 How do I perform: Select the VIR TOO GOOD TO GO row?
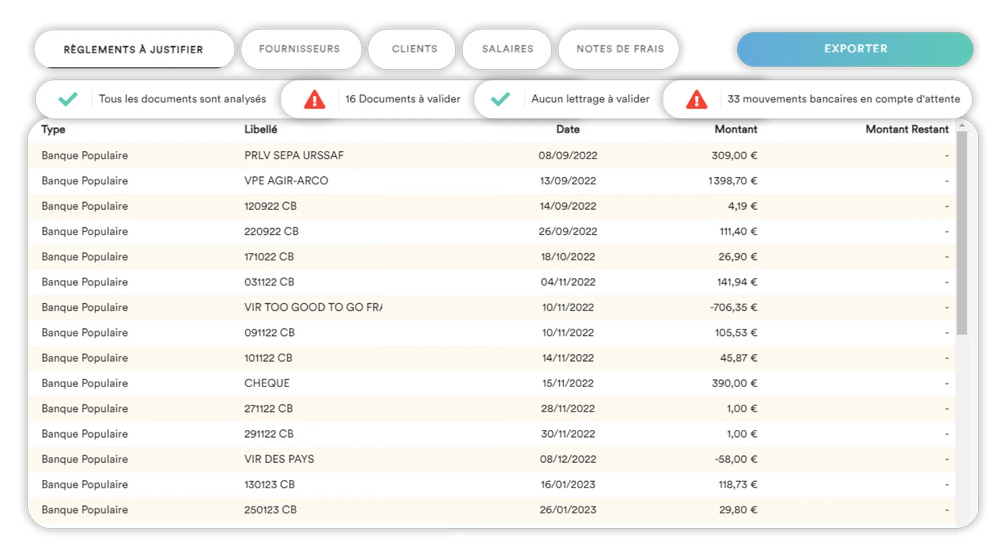[x=312, y=307]
